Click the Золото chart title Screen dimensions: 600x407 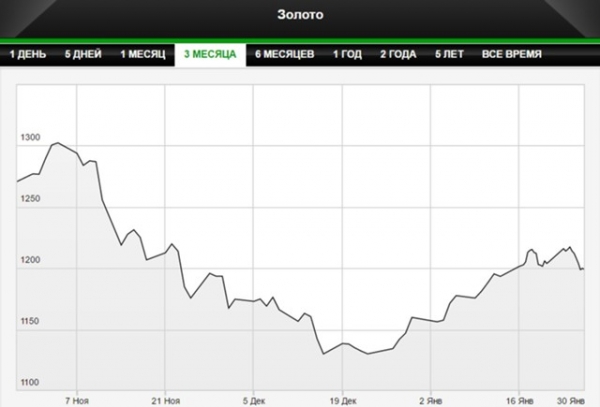[x=300, y=15]
